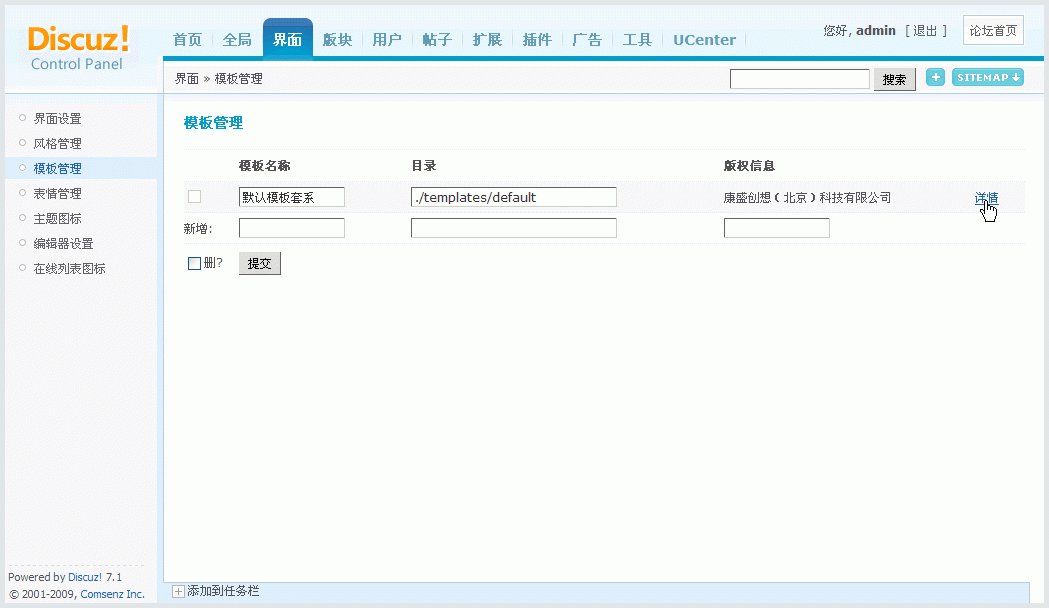The image size is (1049, 608).
Task: Open 在线列表图标 in sidebar
Action: coord(70,269)
